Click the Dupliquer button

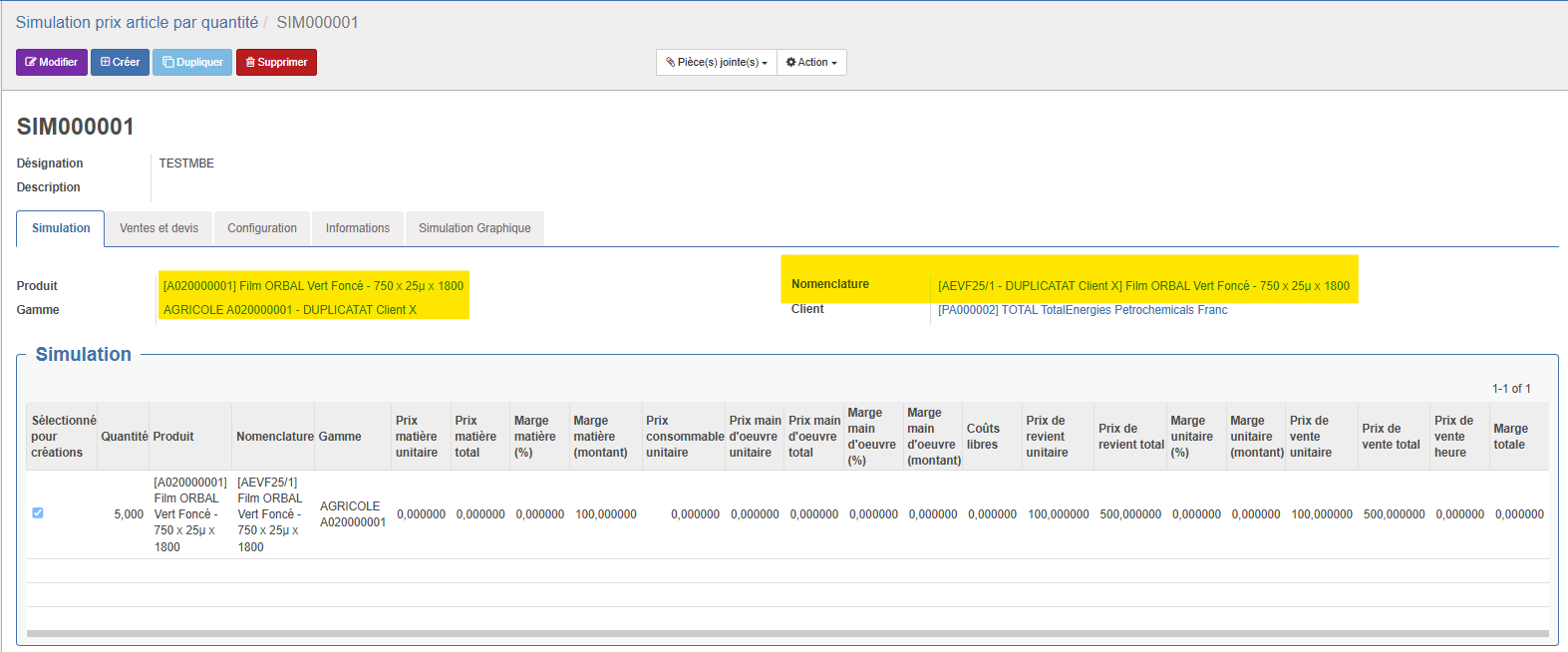pos(192,62)
